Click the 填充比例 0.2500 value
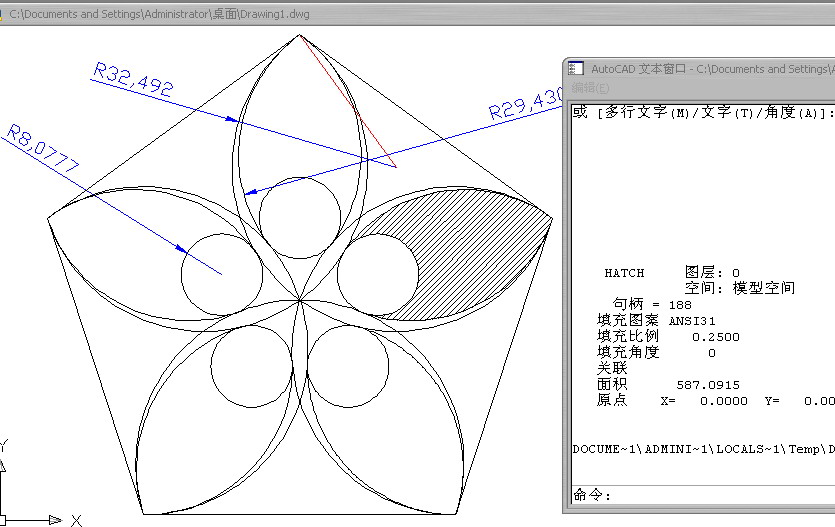 716,337
